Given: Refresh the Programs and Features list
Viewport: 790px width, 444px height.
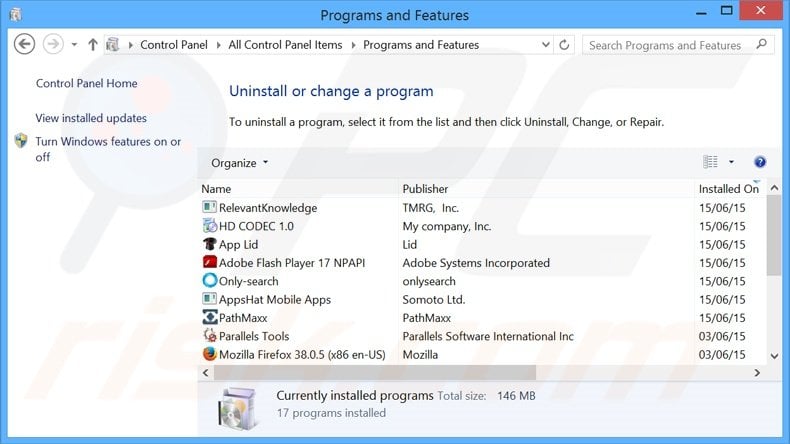Looking at the screenshot, I should [564, 45].
